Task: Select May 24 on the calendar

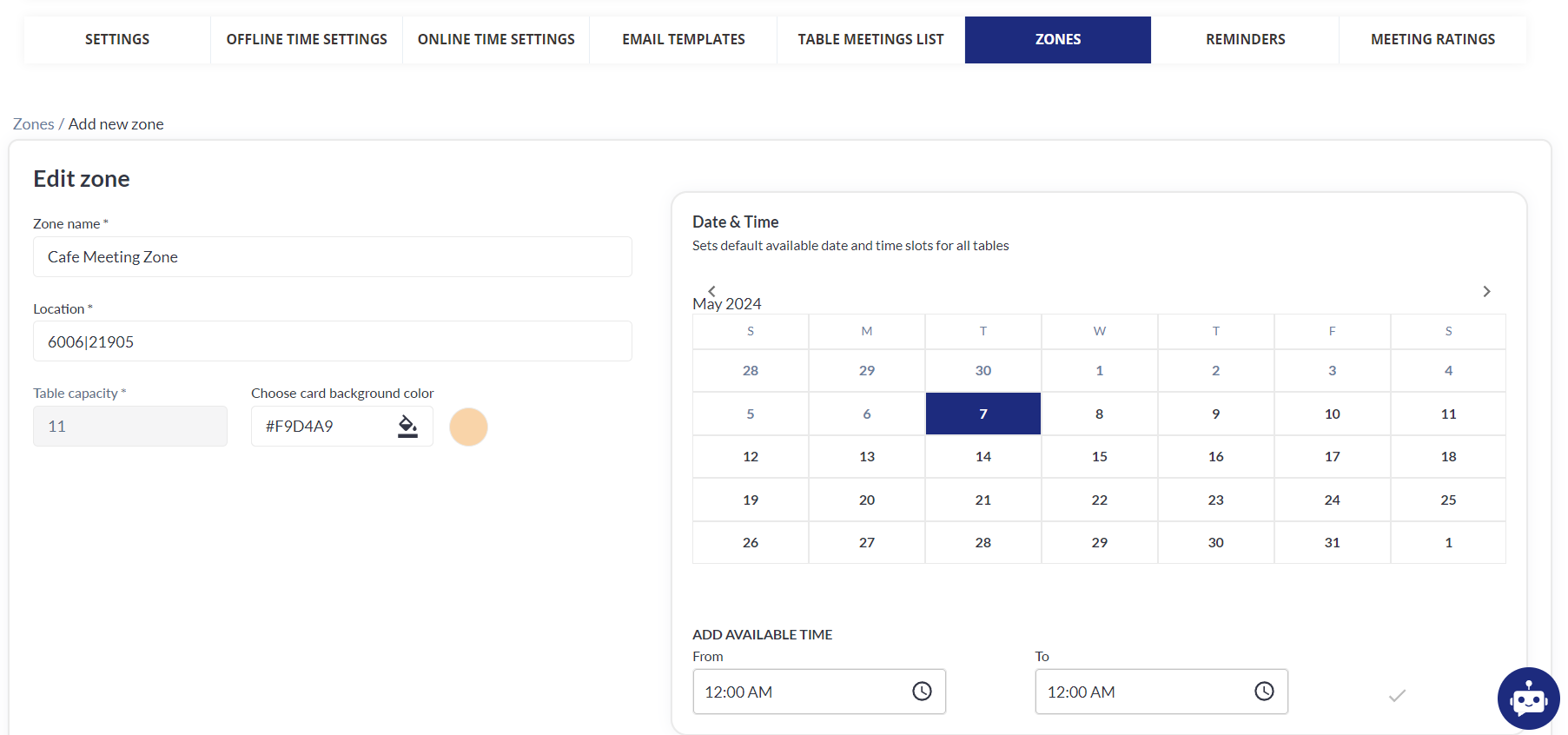Action: [x=1332, y=500]
